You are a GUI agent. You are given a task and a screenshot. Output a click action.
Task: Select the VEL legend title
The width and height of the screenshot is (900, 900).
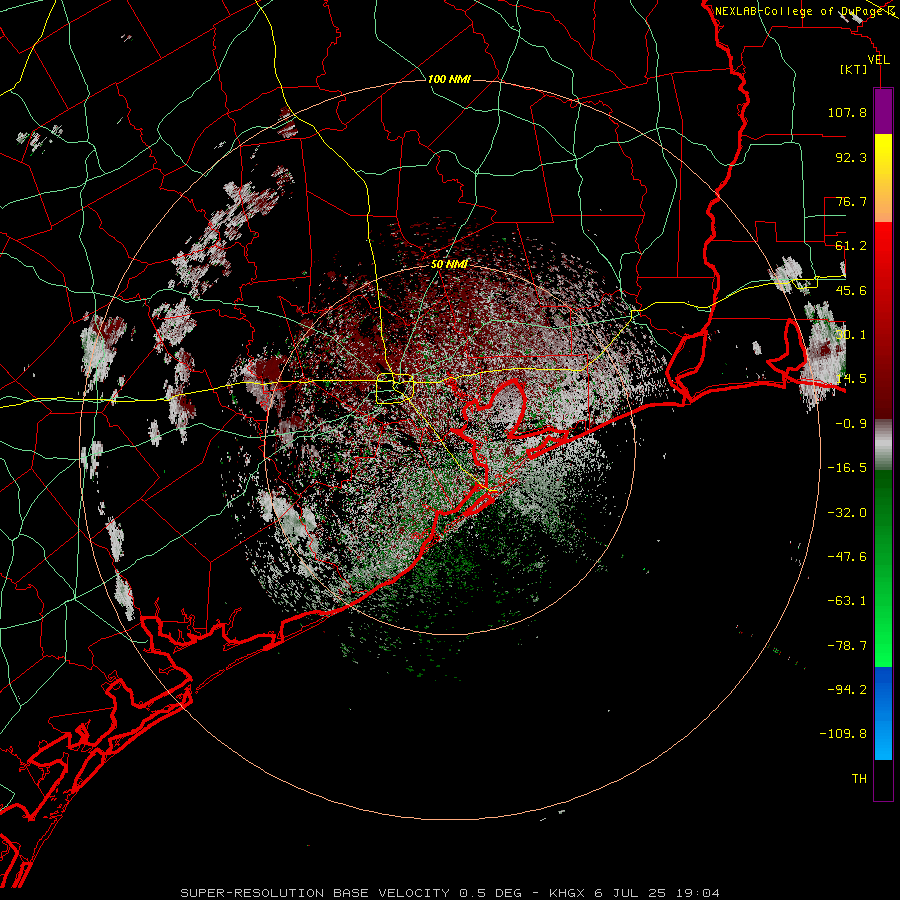click(878, 60)
